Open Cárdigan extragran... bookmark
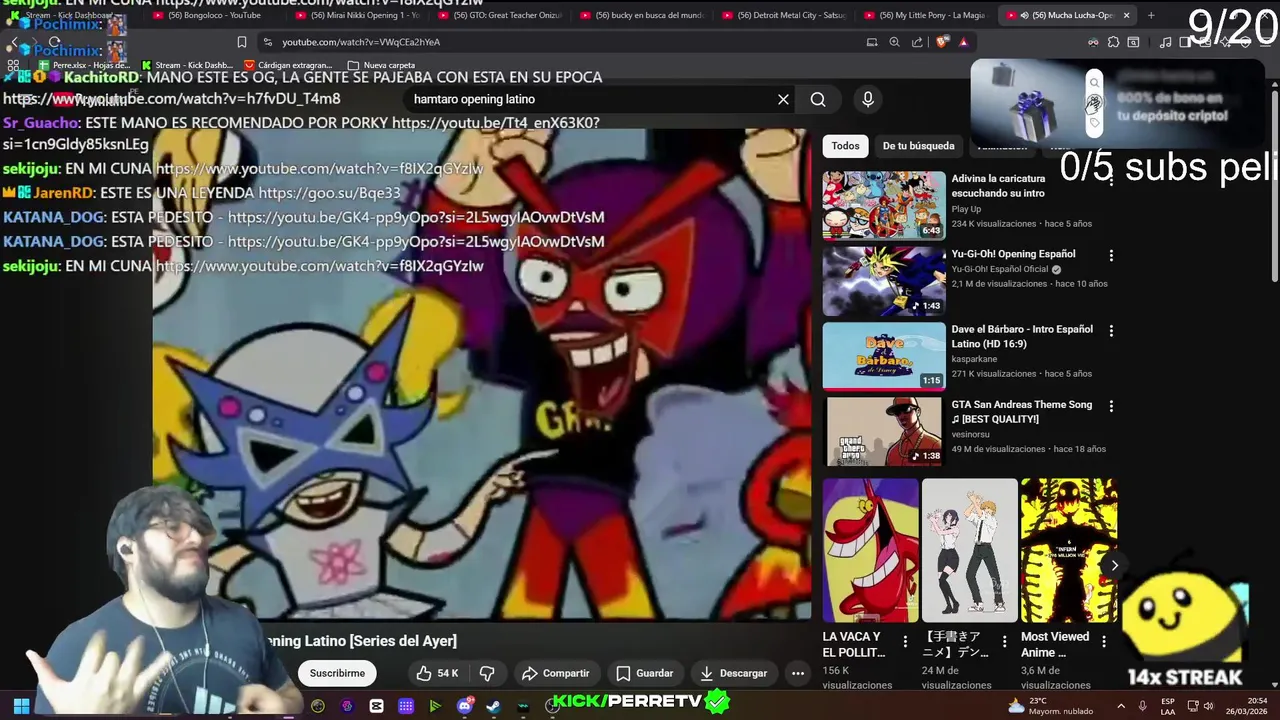 point(288,65)
